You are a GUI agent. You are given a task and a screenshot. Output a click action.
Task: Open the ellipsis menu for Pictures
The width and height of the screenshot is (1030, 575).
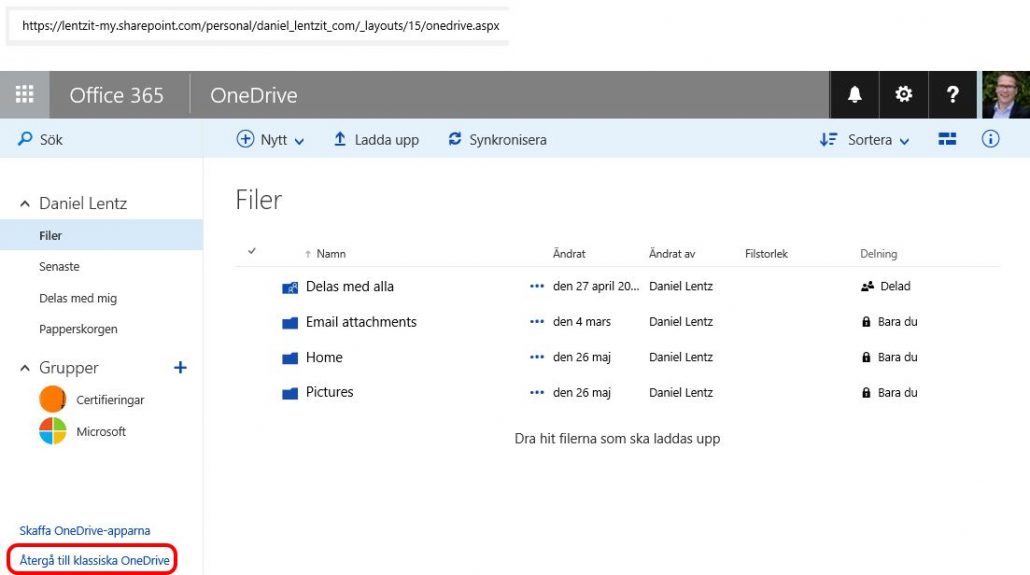537,393
